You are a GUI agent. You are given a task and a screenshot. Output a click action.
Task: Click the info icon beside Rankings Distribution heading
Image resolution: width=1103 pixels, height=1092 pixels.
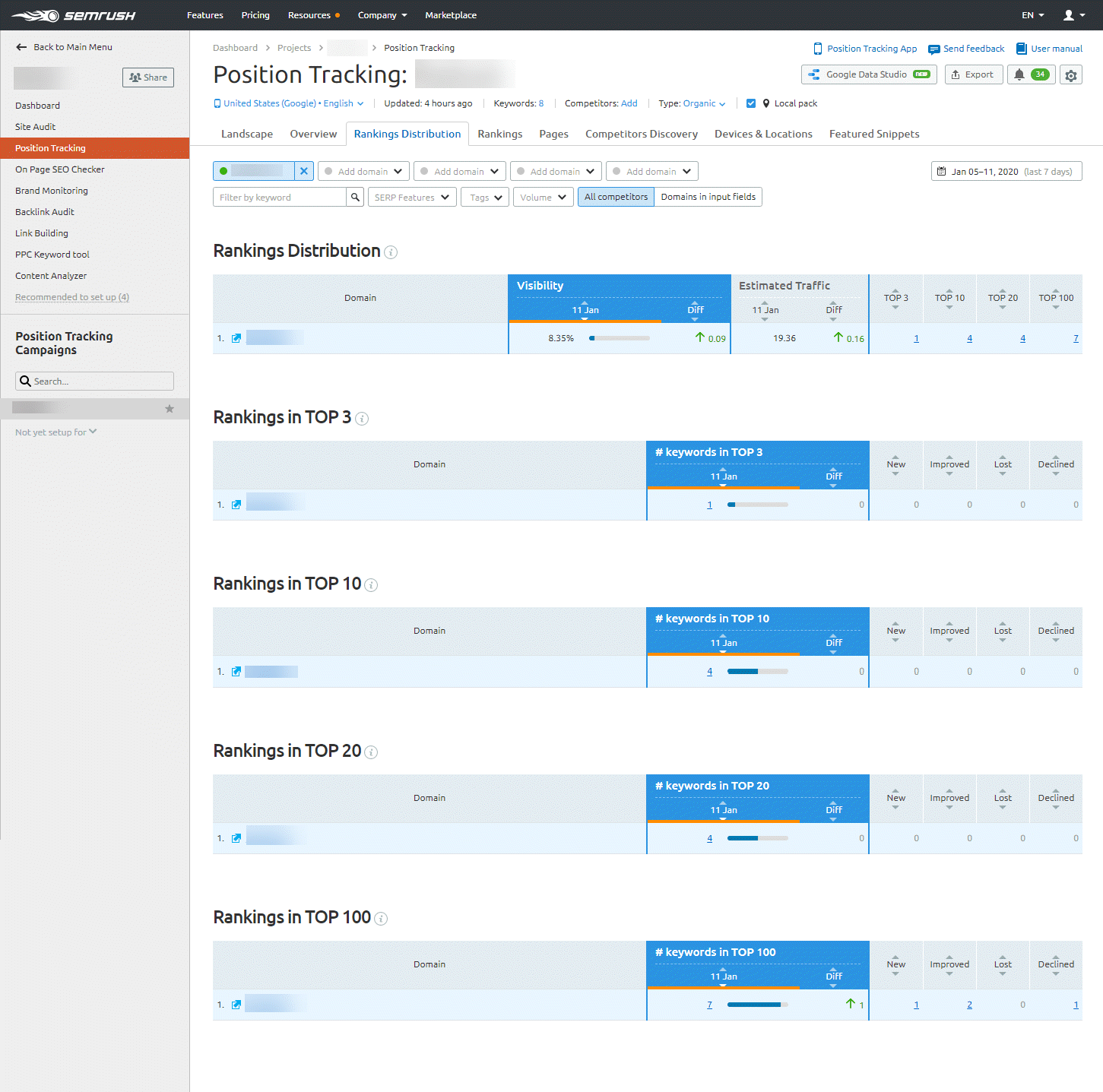tap(391, 252)
